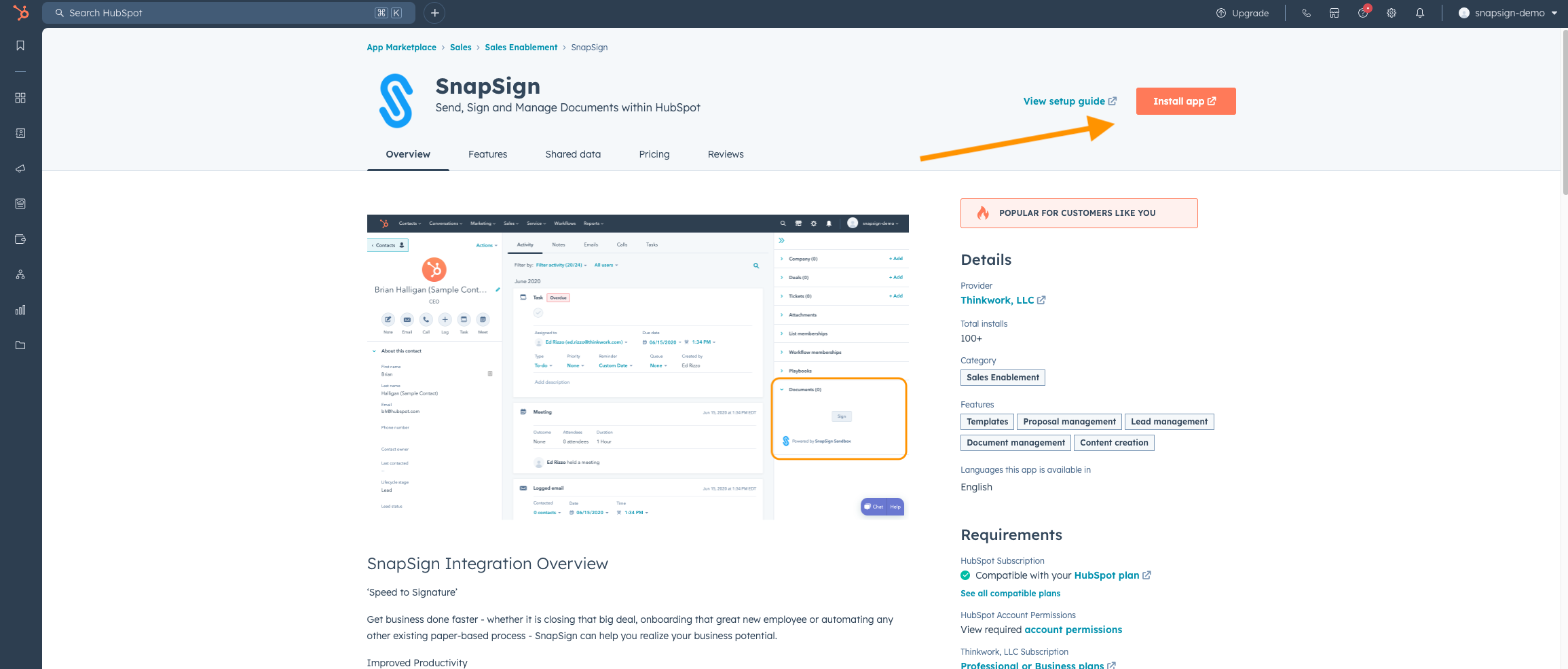Click the Sales Enablement category tag
1568x669 pixels.
(x=1003, y=378)
